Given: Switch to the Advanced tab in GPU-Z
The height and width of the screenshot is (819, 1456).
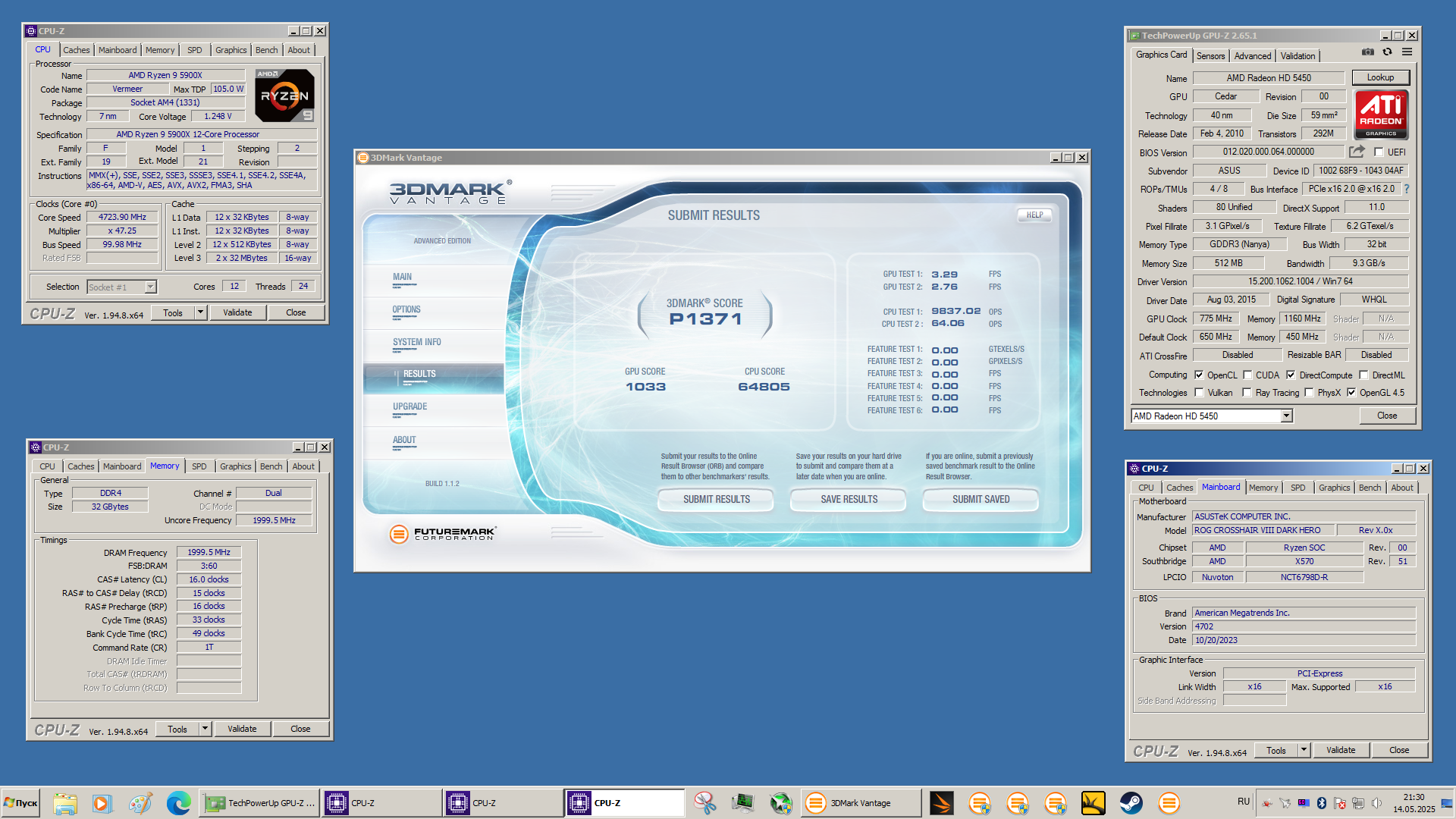Looking at the screenshot, I should [x=1252, y=56].
